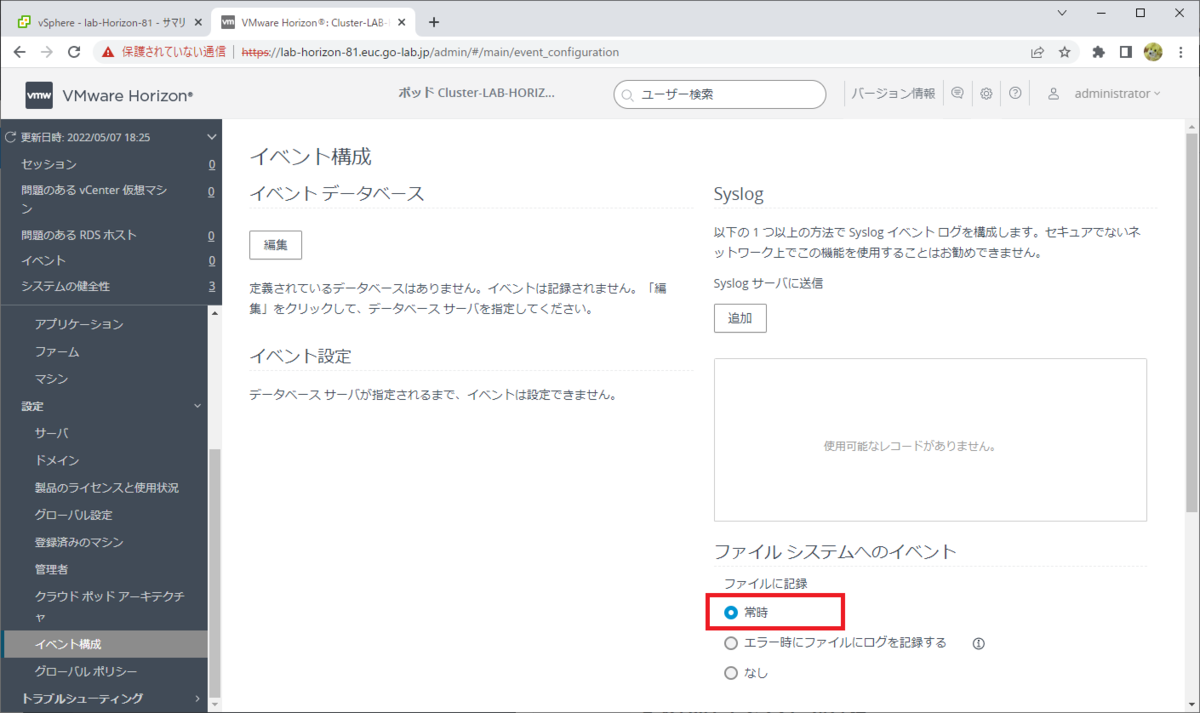
Task: Reload the page with the browser refresh icon
Action: [74, 52]
